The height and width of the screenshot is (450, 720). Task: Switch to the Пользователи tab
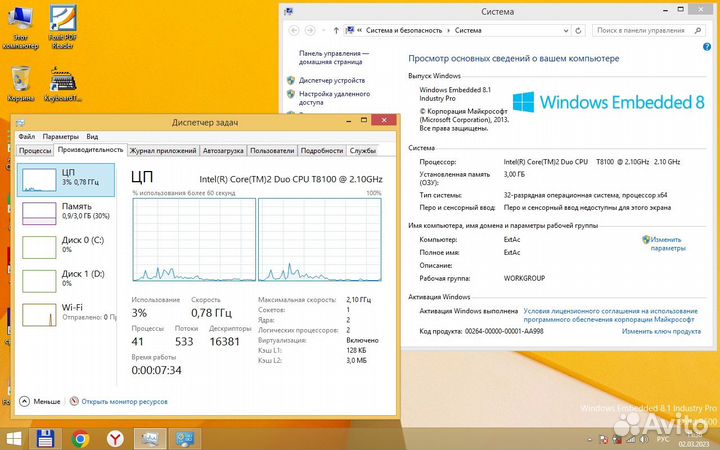pyautogui.click(x=272, y=151)
